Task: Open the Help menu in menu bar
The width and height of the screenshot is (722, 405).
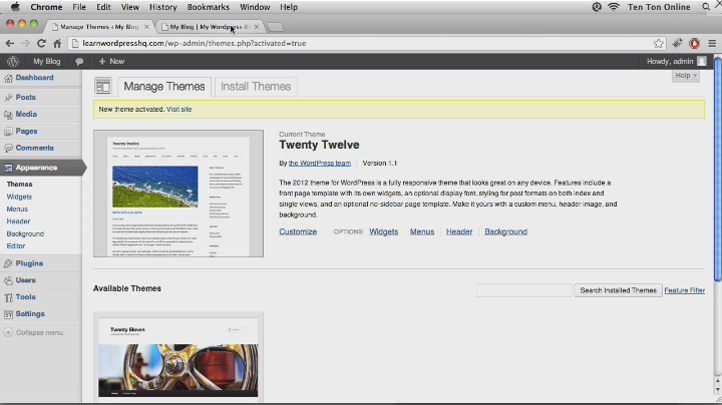Action: [x=289, y=7]
